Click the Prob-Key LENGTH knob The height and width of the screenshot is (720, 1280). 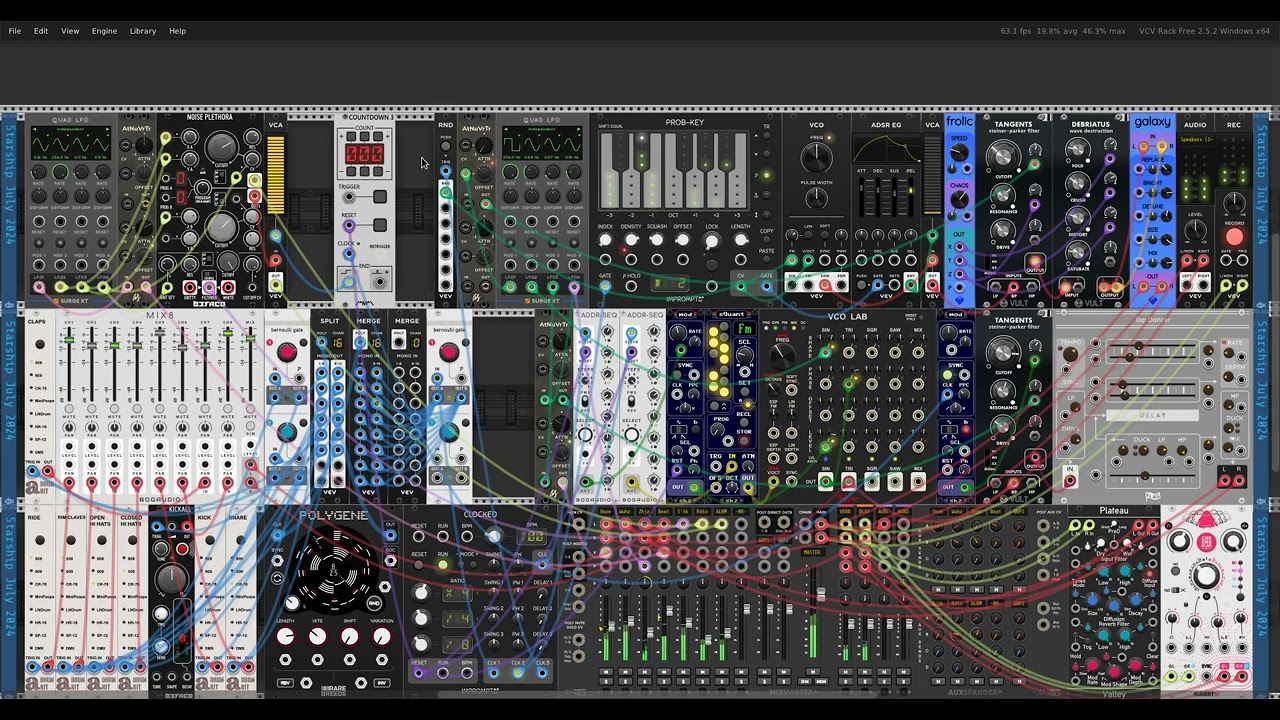coord(740,241)
